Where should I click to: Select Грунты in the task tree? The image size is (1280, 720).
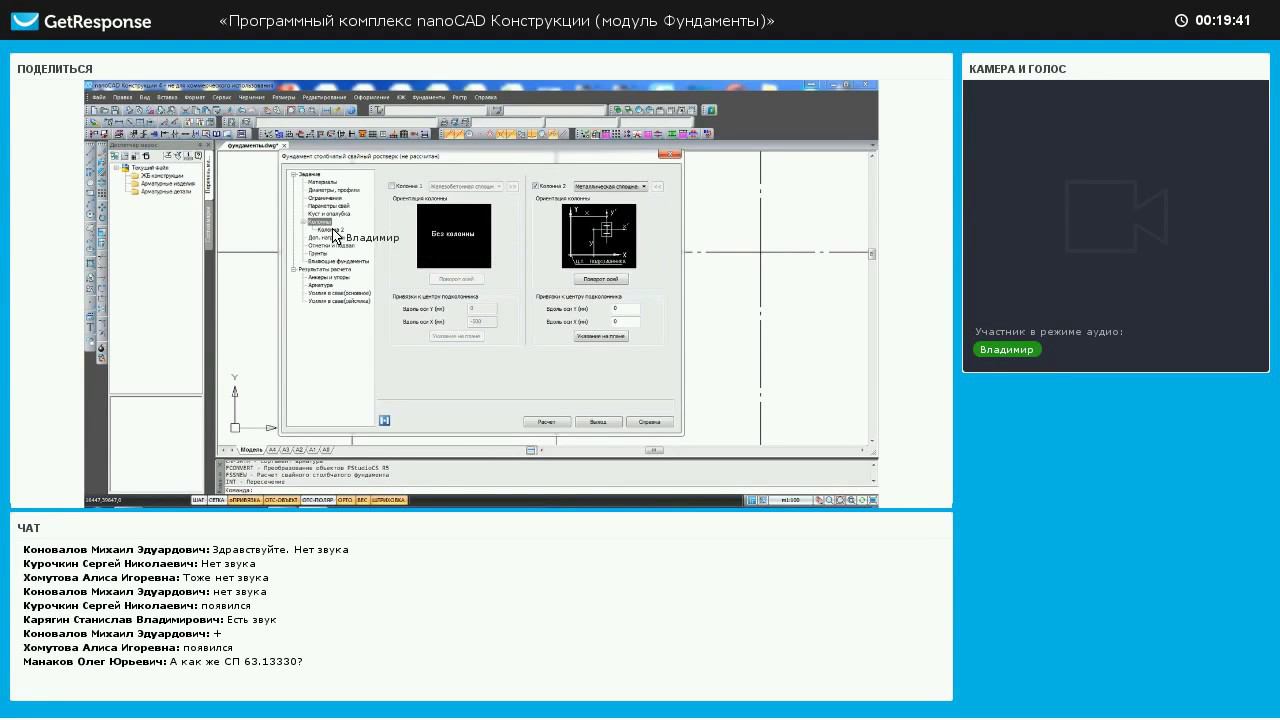click(318, 254)
